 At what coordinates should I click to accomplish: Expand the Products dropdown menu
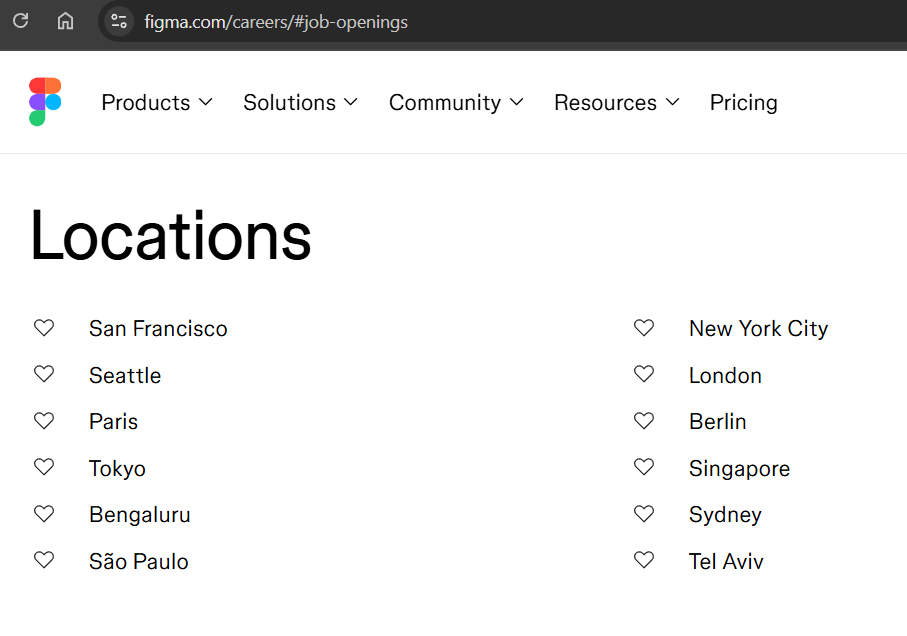pyautogui.click(x=157, y=103)
